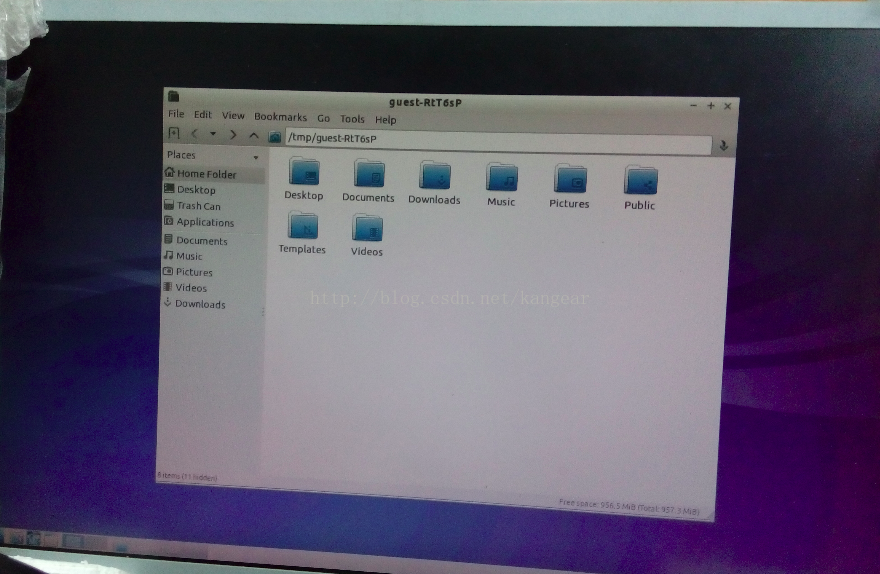Viewport: 880px width, 574px height.
Task: Open the Bookmarks menu
Action: 280,117
